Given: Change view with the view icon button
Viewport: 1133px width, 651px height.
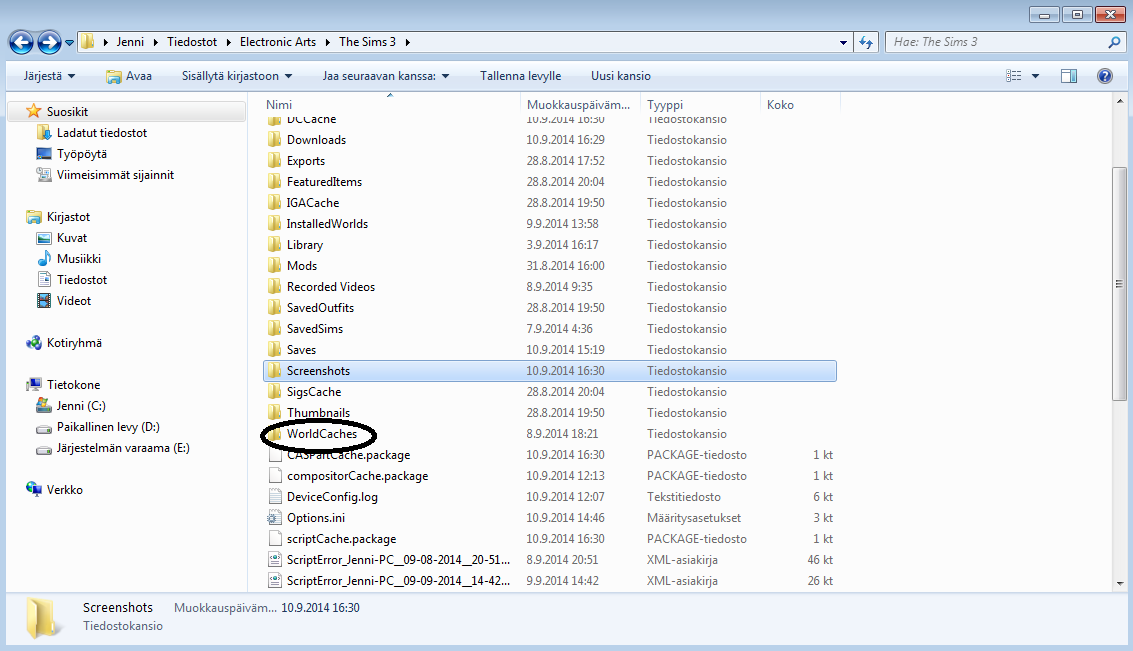Looking at the screenshot, I should point(1014,76).
